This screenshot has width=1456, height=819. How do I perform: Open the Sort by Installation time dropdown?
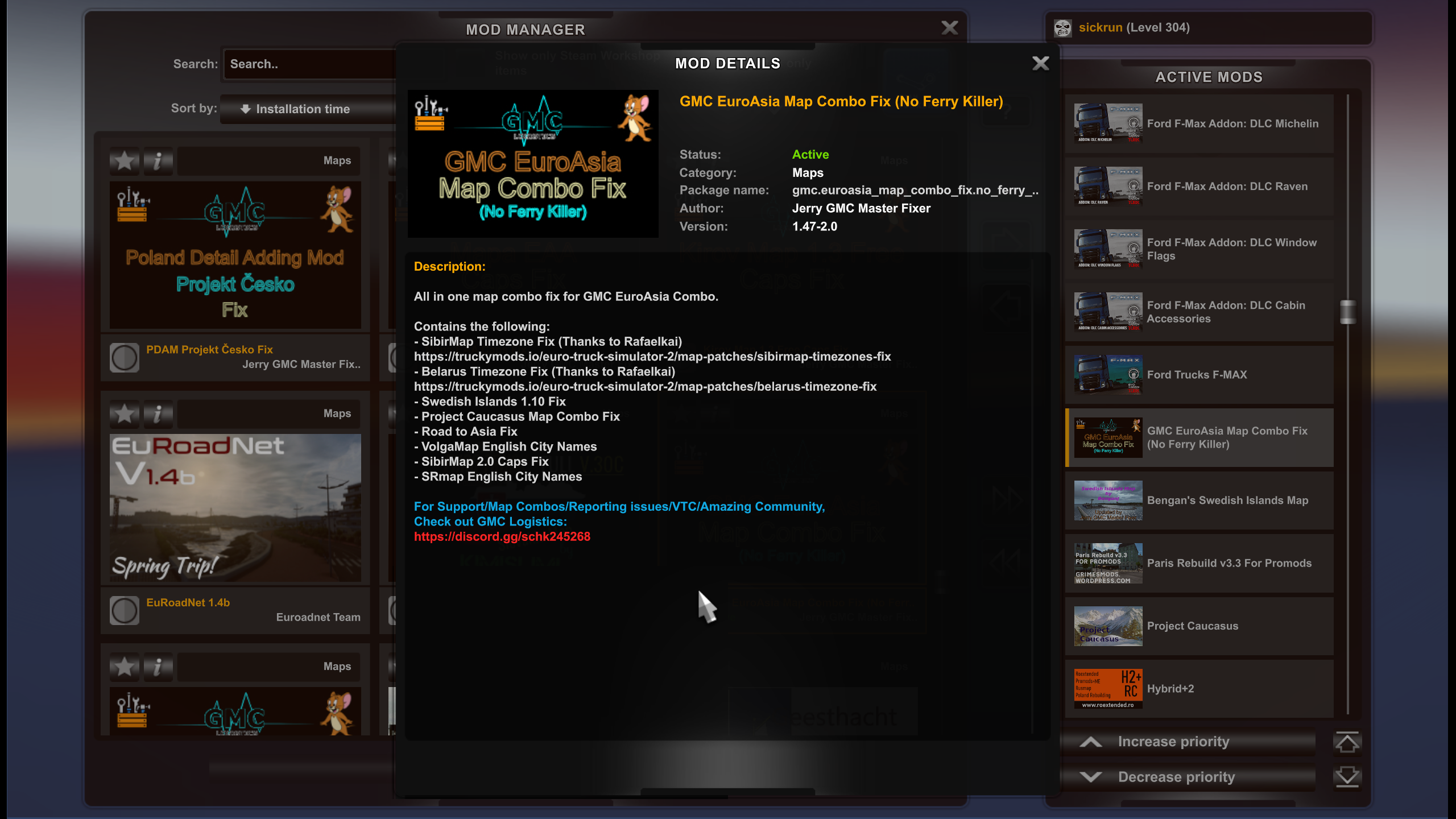pyautogui.click(x=308, y=109)
